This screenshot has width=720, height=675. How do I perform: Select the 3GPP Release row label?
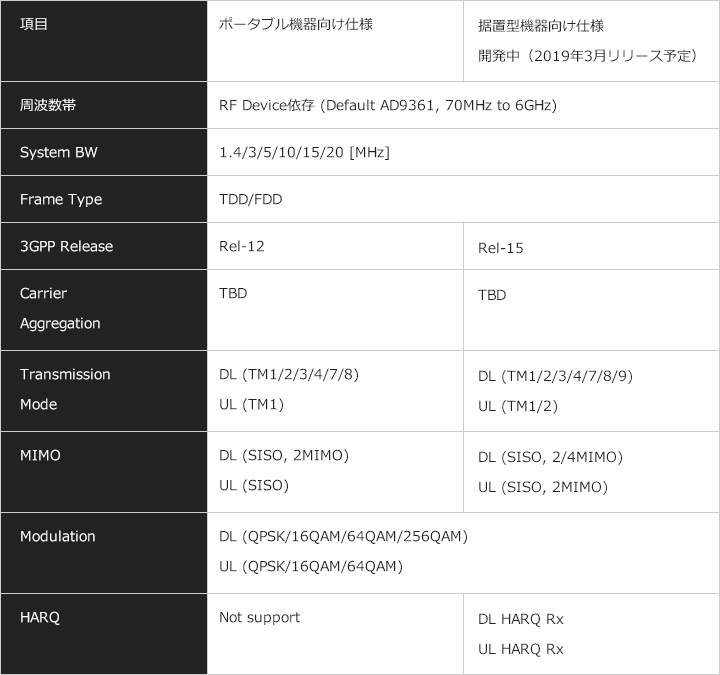104,246
